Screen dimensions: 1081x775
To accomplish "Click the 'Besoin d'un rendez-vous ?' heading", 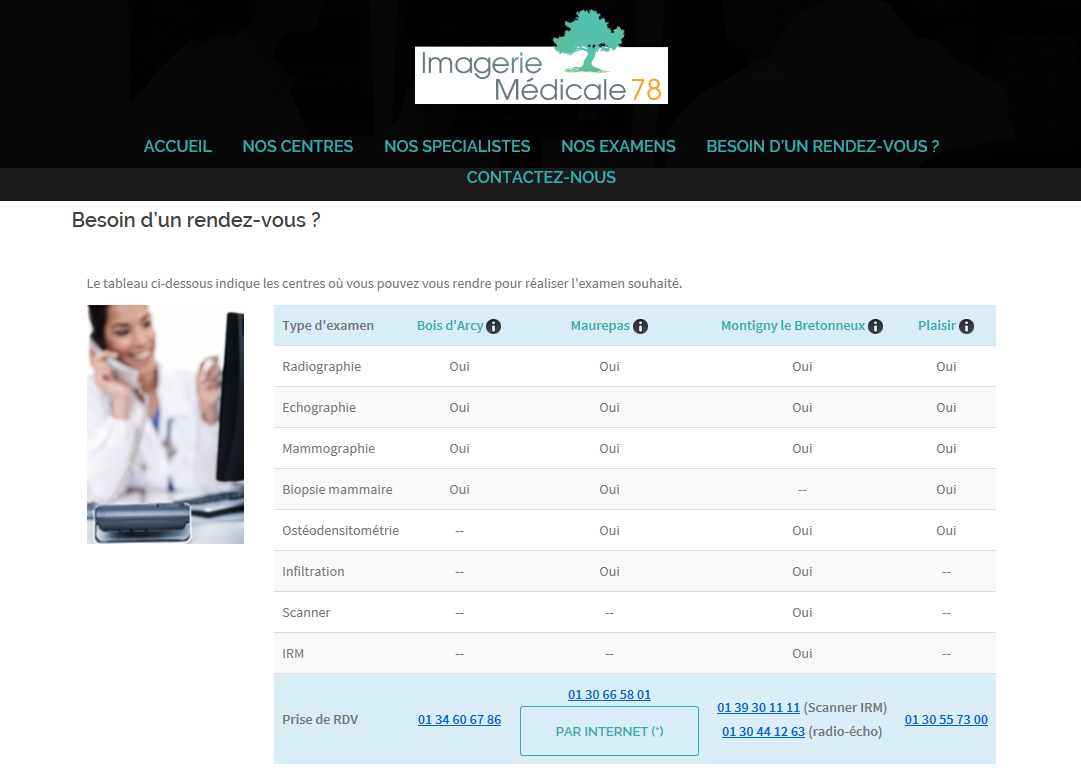I will click(x=196, y=220).
